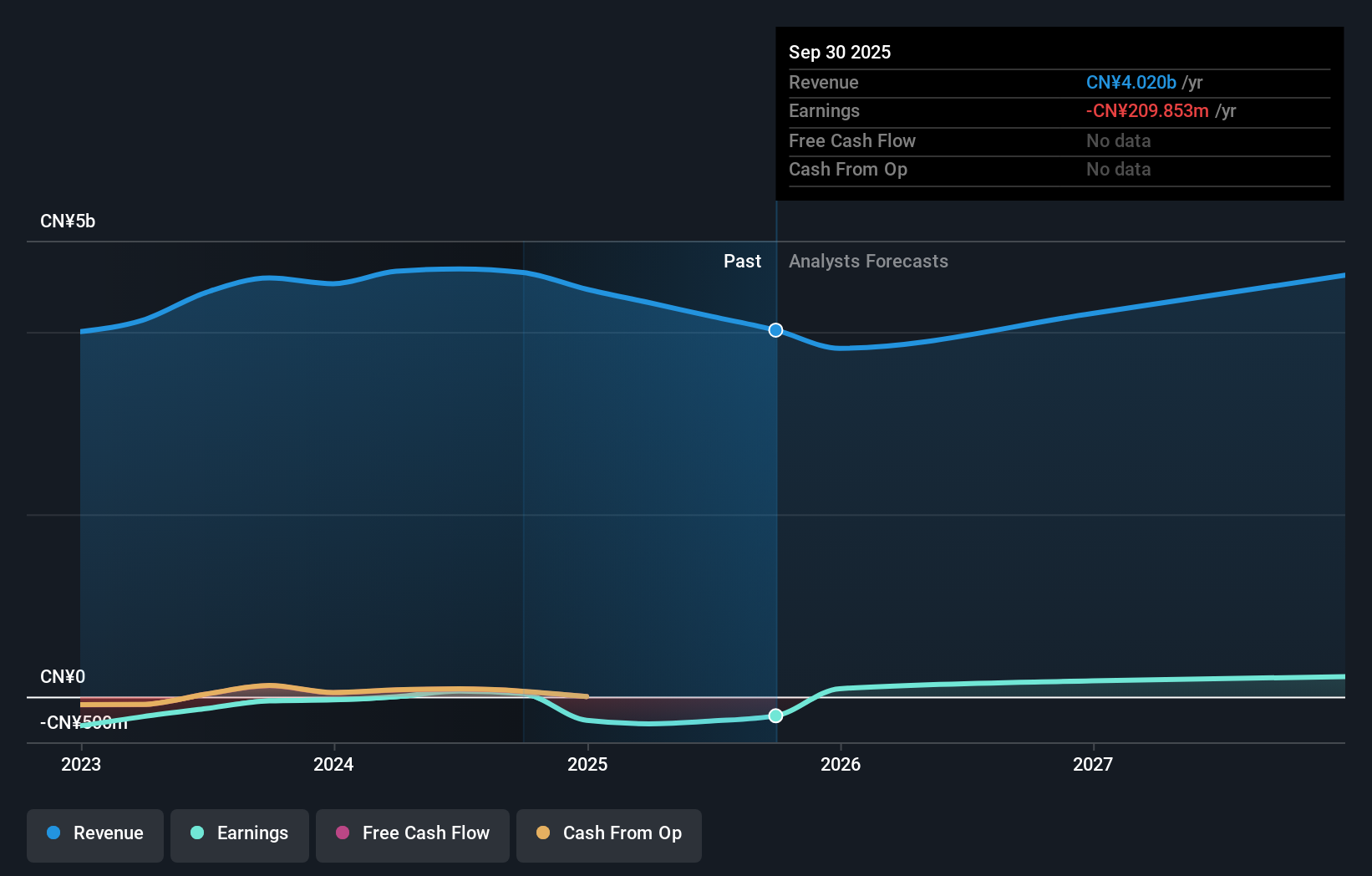Image resolution: width=1372 pixels, height=876 pixels.
Task: Click the Earnings -CN¥209.853m value
Action: (1146, 110)
